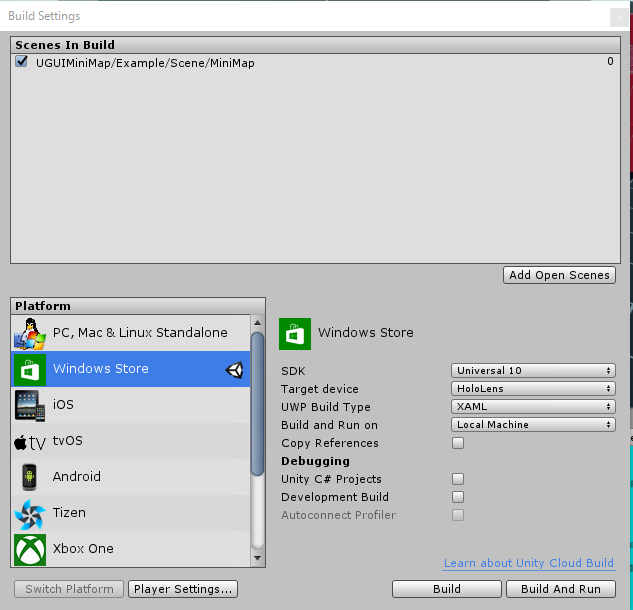Select the tvOS platform label
Screen dimensions: 633x610
point(67,440)
